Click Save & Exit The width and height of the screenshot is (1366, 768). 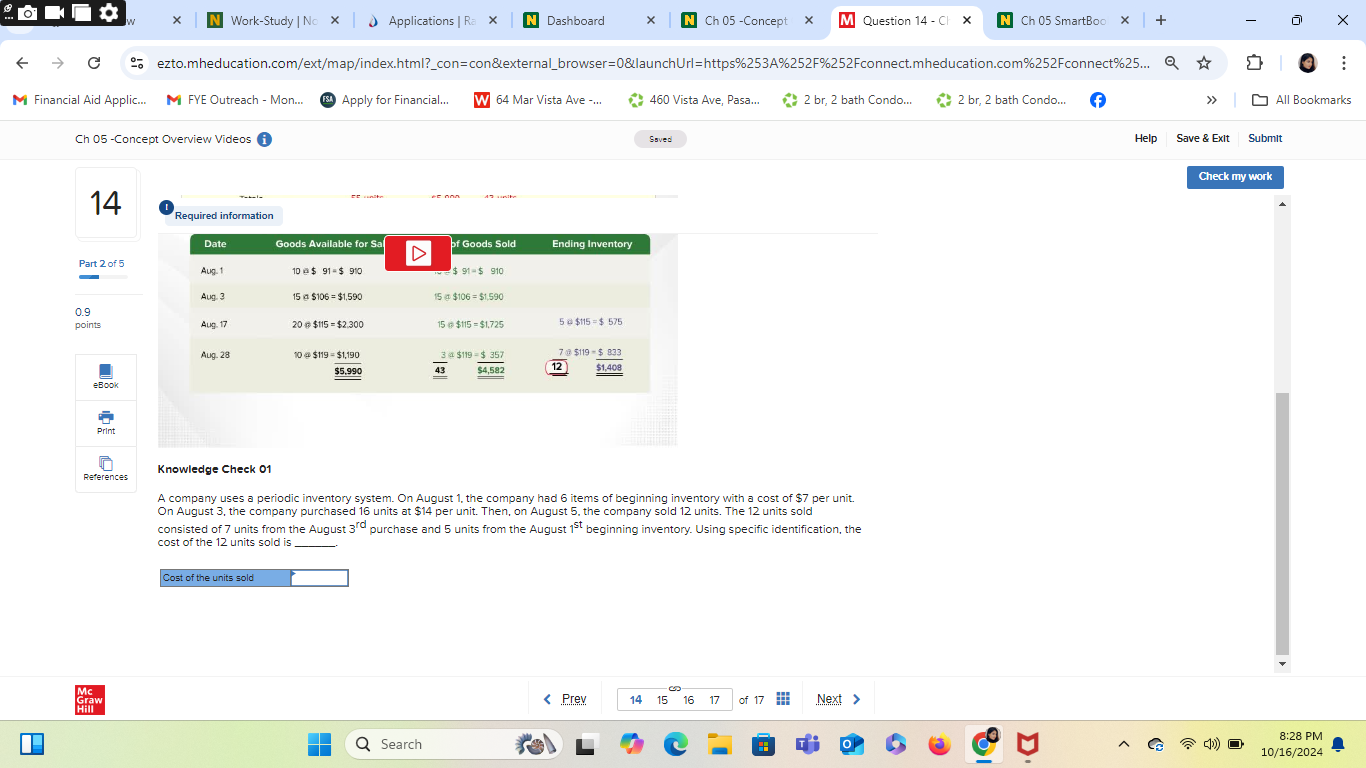click(1203, 139)
